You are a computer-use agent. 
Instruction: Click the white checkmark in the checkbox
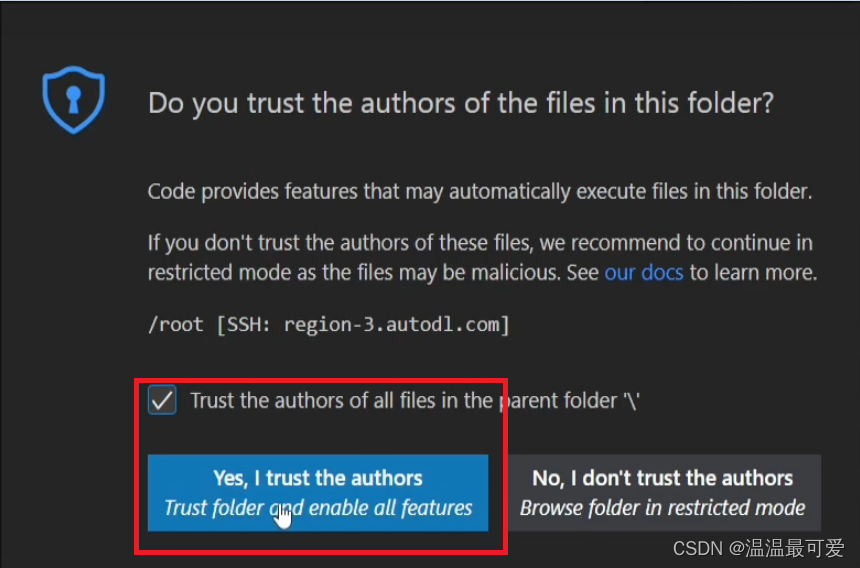(162, 401)
